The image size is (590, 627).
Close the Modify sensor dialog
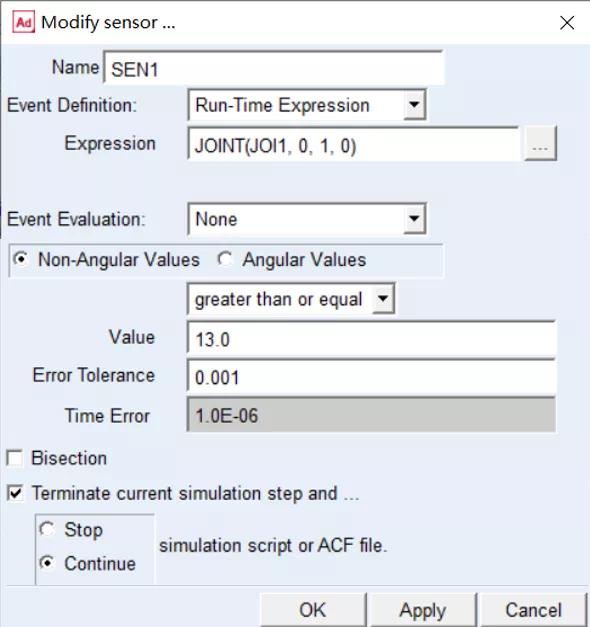567,23
